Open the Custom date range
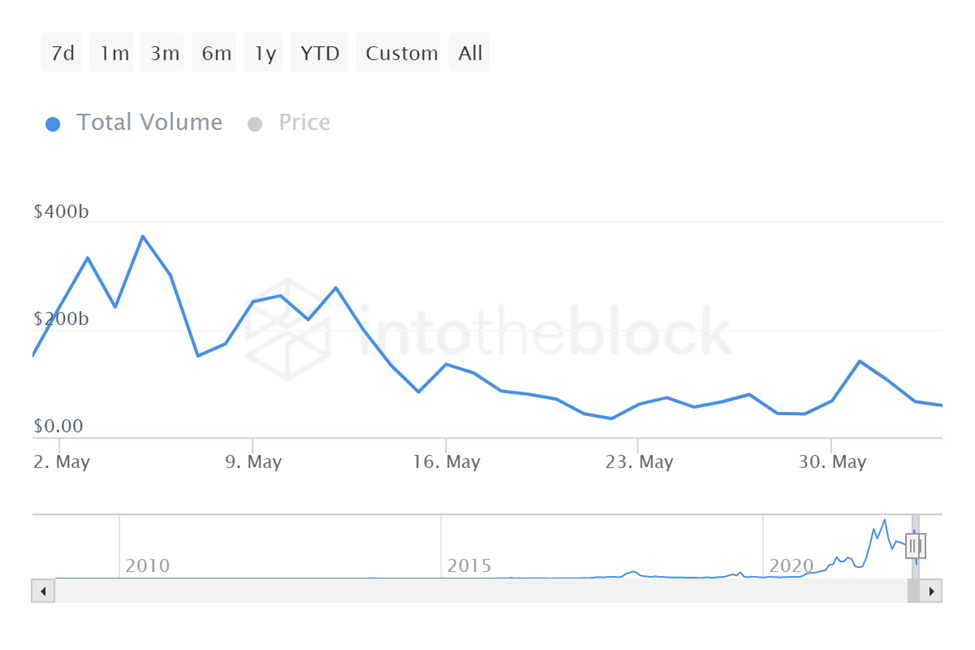Viewport: 975px width, 650px height. coord(402,53)
